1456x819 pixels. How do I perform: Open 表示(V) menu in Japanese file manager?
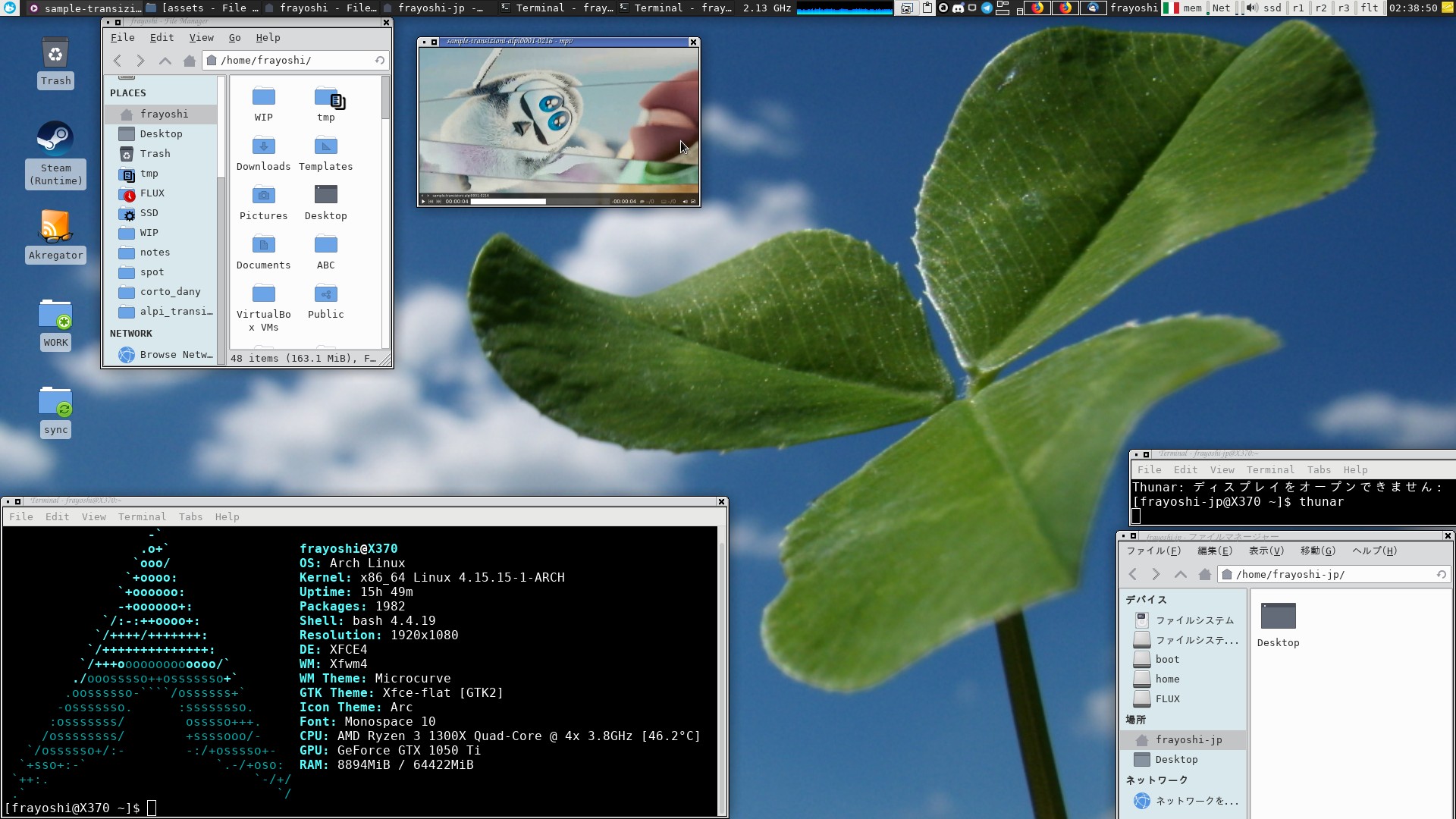click(1266, 551)
